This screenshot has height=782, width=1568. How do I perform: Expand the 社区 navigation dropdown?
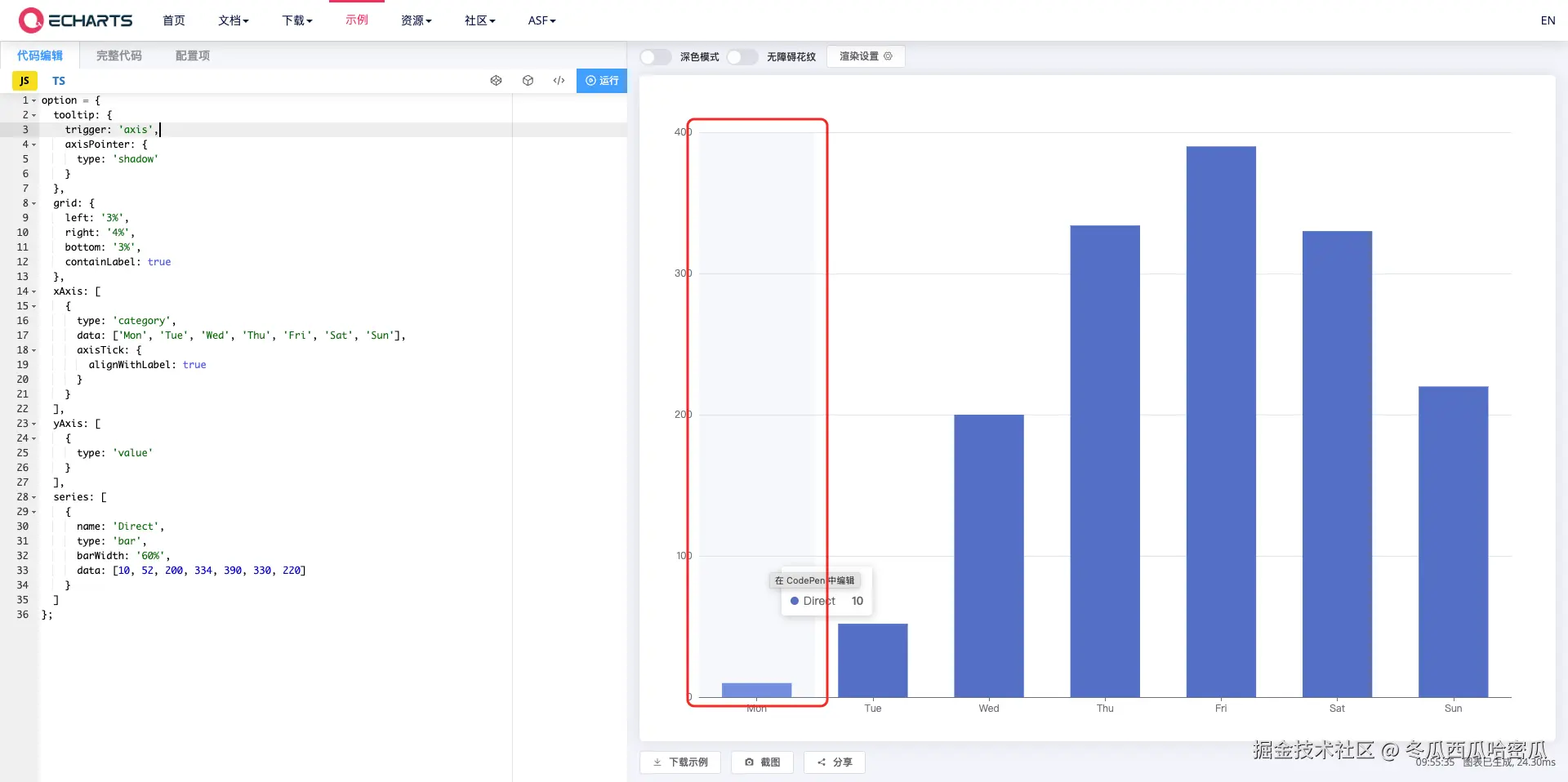point(480,20)
